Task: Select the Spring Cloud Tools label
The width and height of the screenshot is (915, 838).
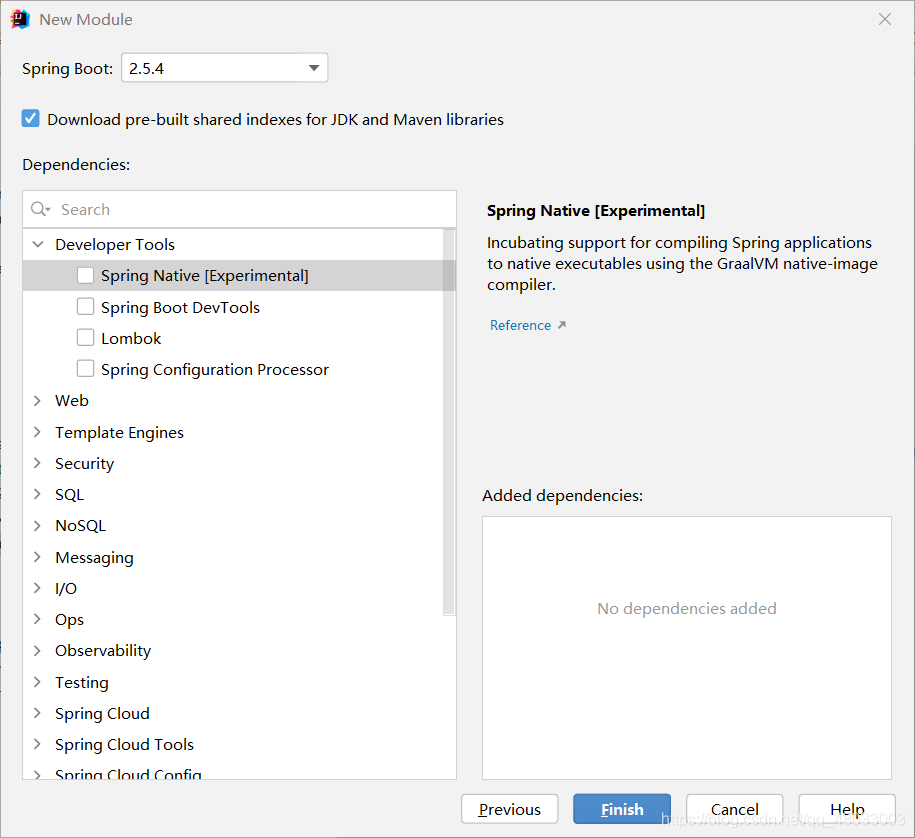Action: pyautogui.click(x=124, y=745)
